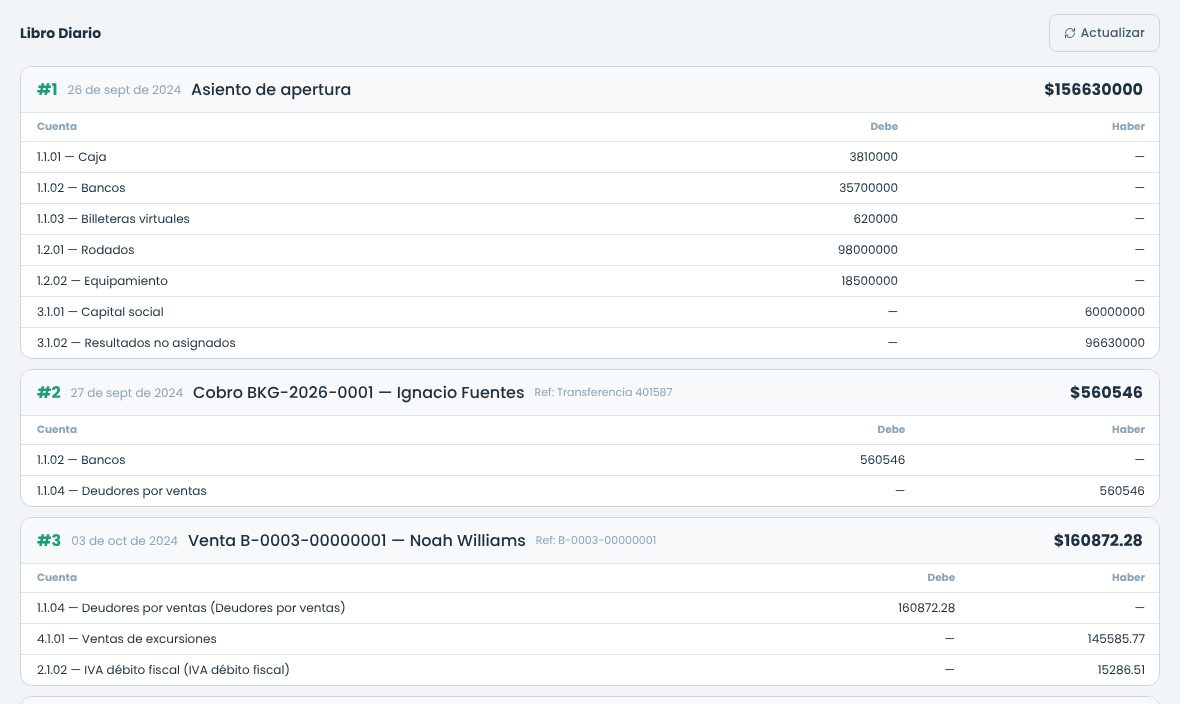The height and width of the screenshot is (704, 1180).
Task: Select the date 27 de sept de 2024
Action: [126, 393]
